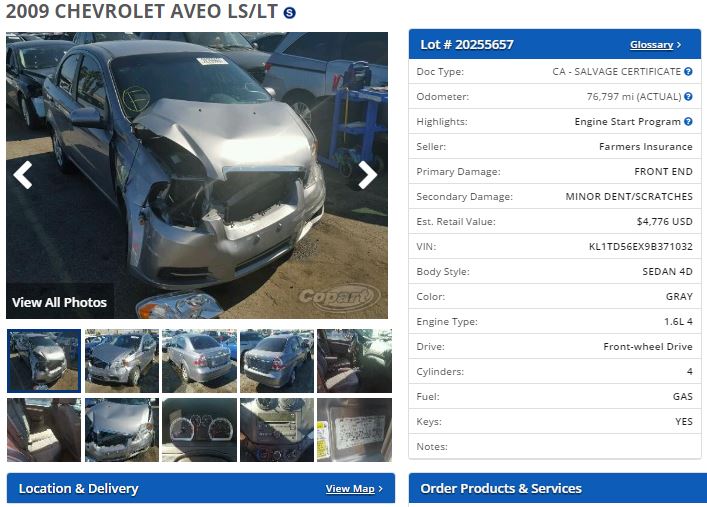Select the first front-damage thumbnail
707x507 pixels.
pos(44,360)
